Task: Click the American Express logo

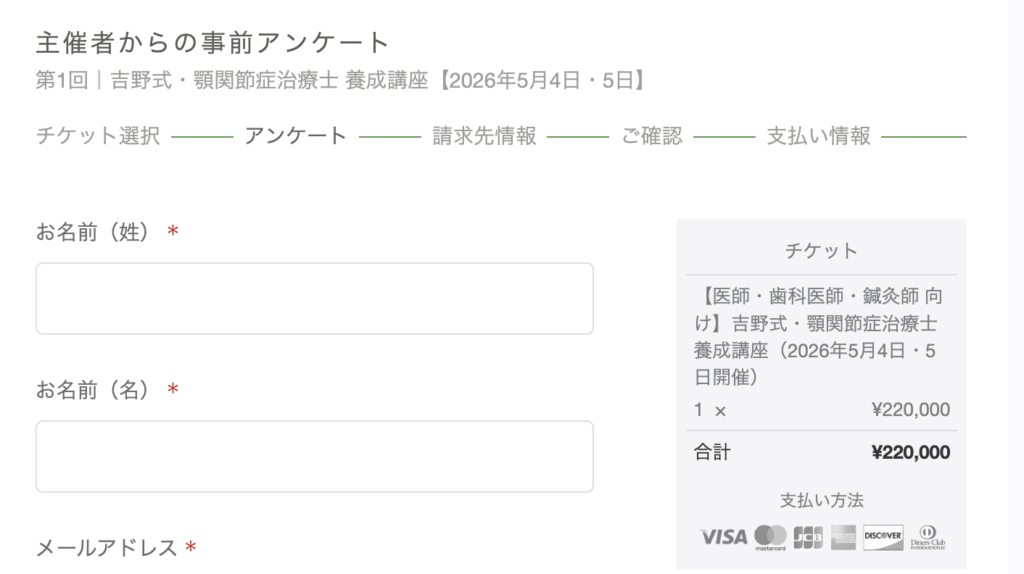Action: tap(843, 537)
